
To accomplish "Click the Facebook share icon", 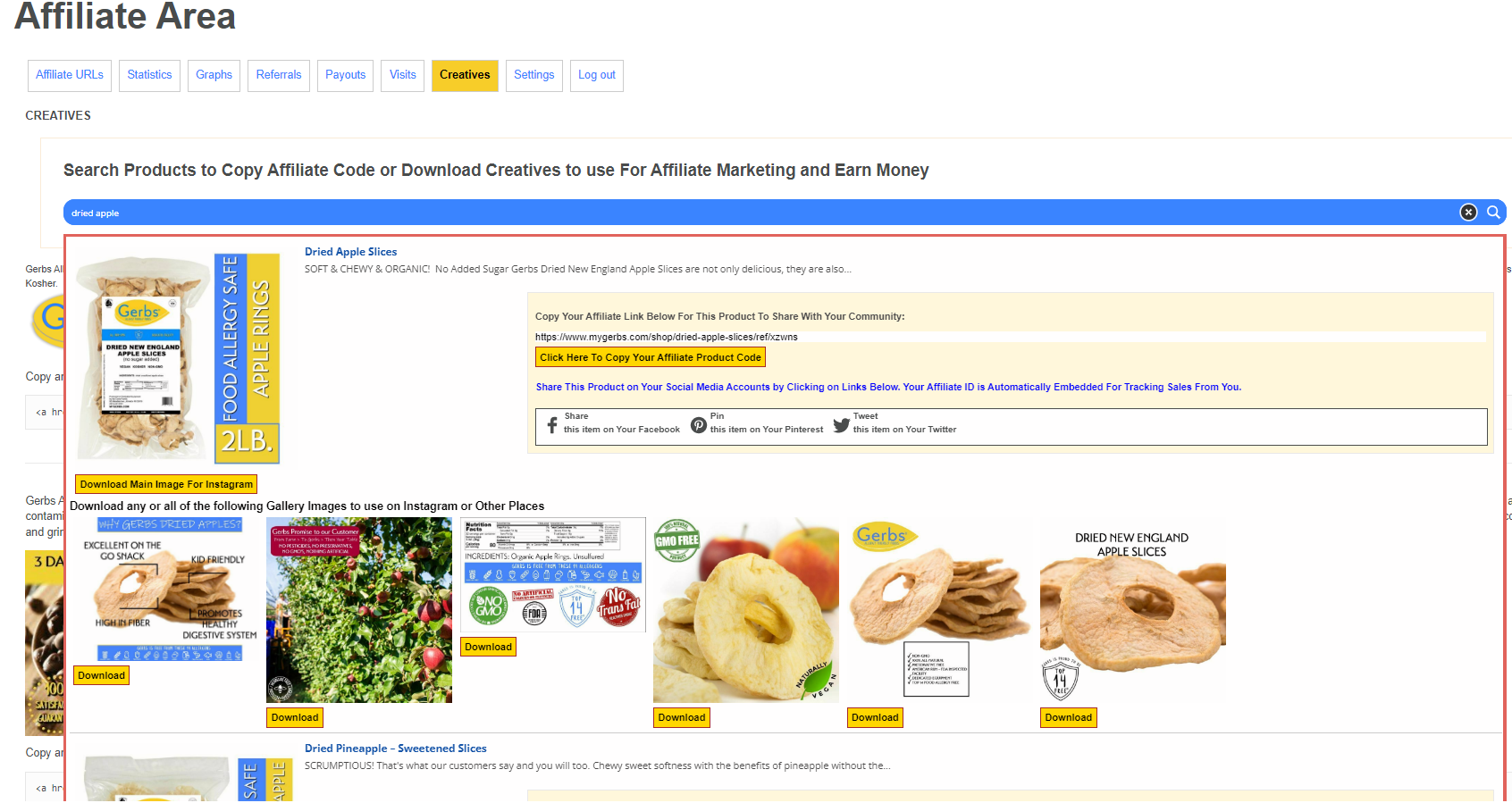I will (x=552, y=425).
